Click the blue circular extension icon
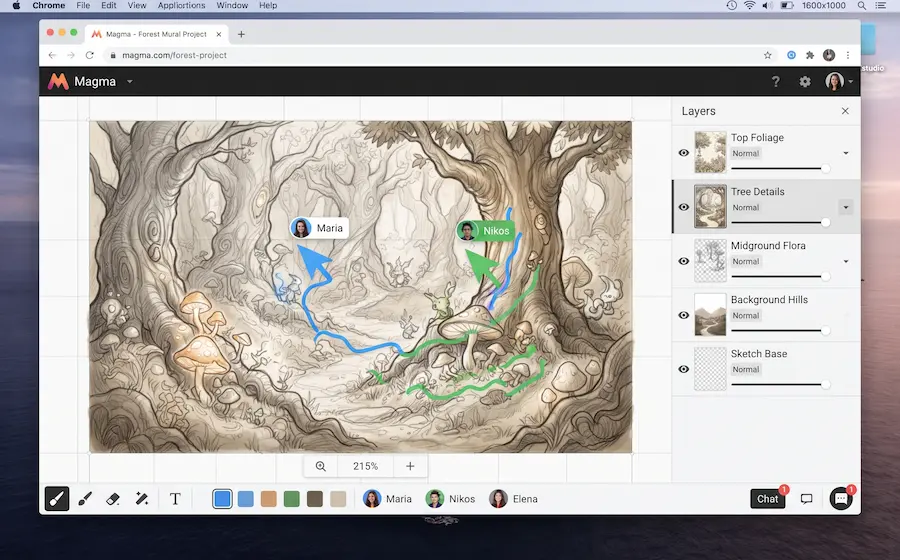This screenshot has width=900, height=560. click(x=791, y=55)
